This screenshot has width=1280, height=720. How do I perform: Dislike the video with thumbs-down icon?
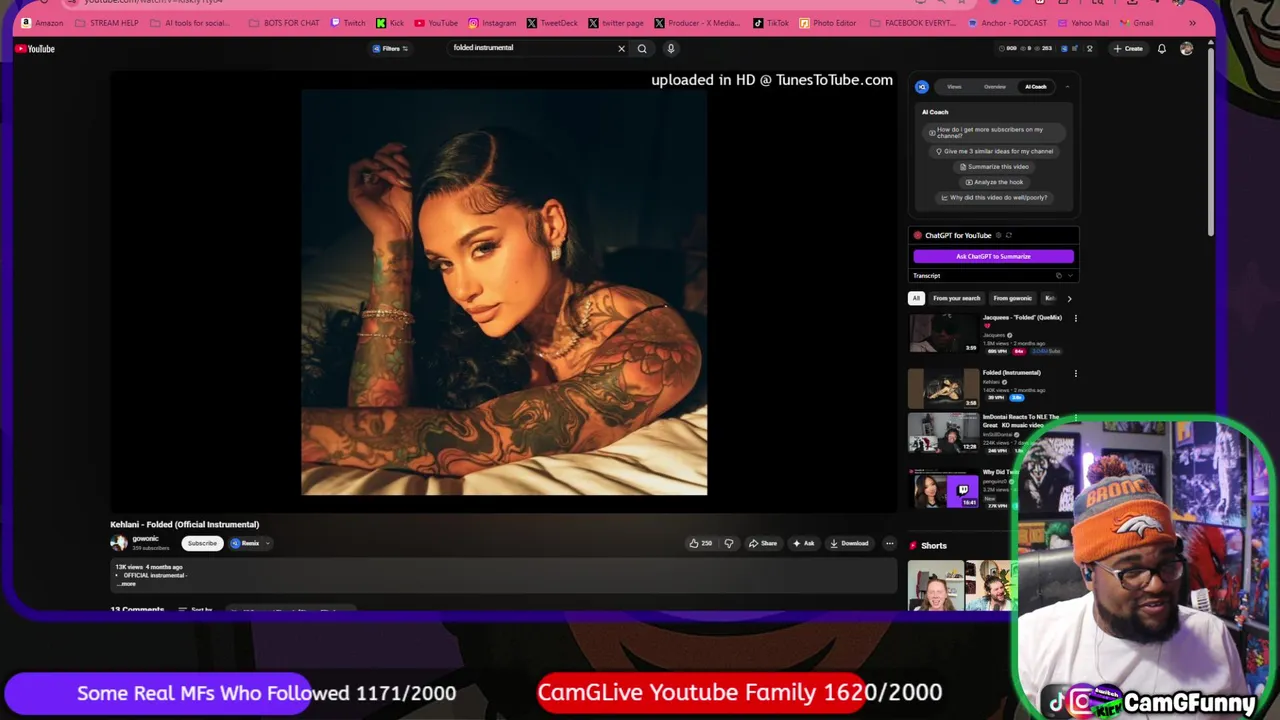click(729, 543)
